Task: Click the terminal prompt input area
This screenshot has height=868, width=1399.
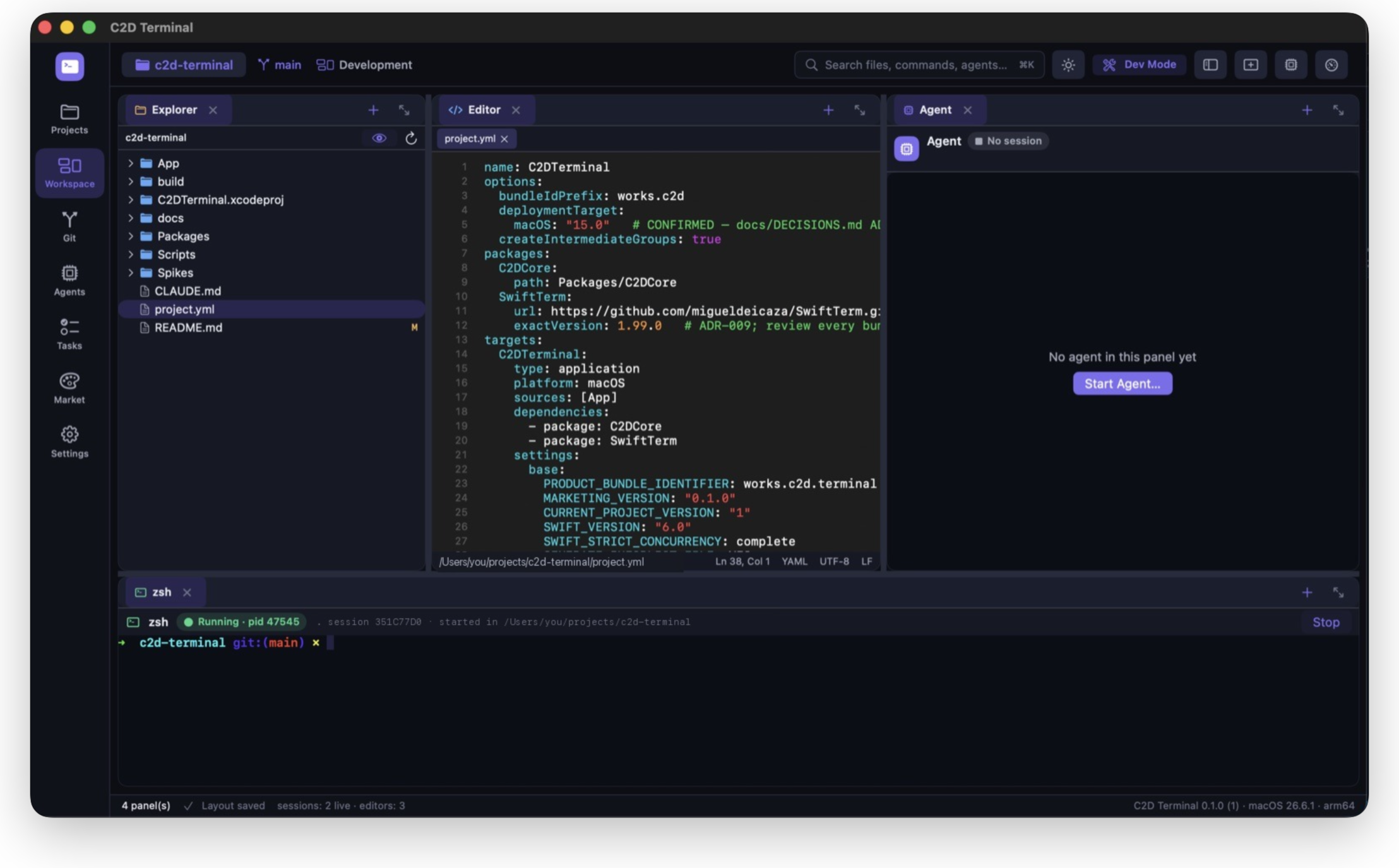Action: [x=330, y=643]
